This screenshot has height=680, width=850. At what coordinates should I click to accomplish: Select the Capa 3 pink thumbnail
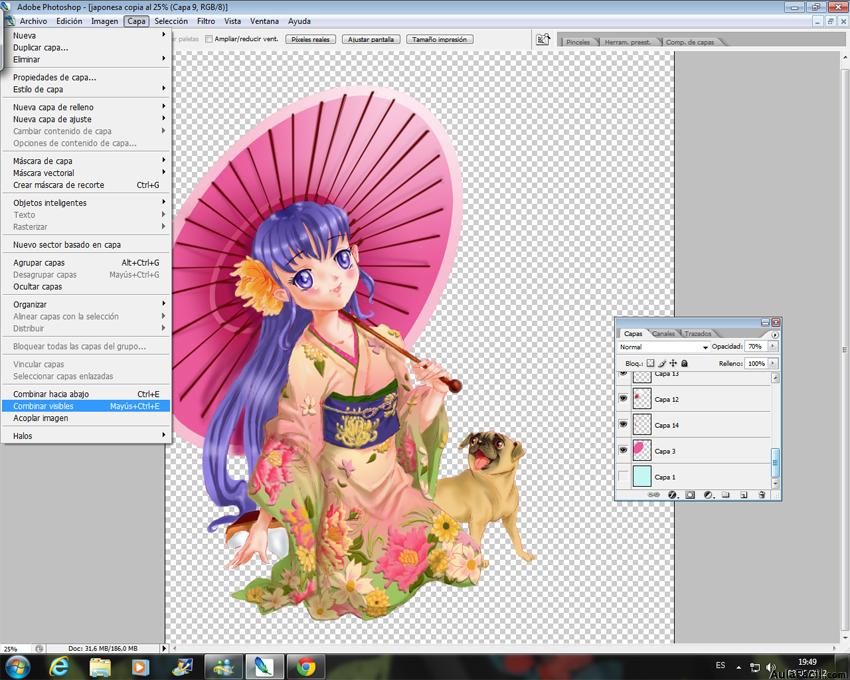point(642,450)
